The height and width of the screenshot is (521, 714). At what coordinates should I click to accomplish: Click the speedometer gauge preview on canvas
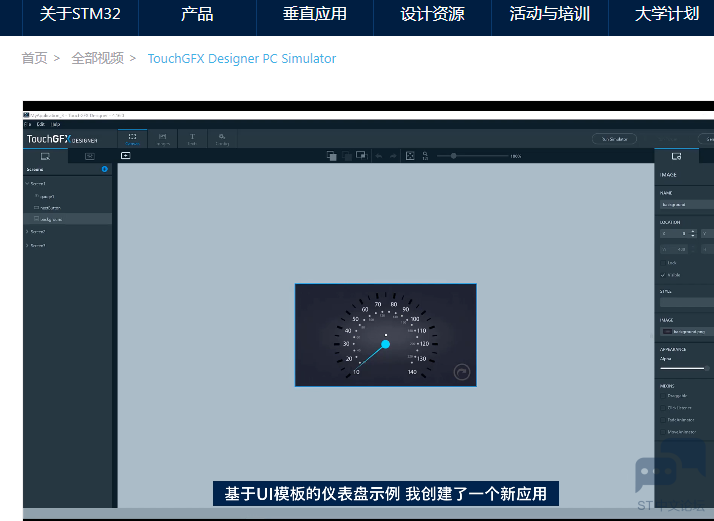tap(386, 335)
